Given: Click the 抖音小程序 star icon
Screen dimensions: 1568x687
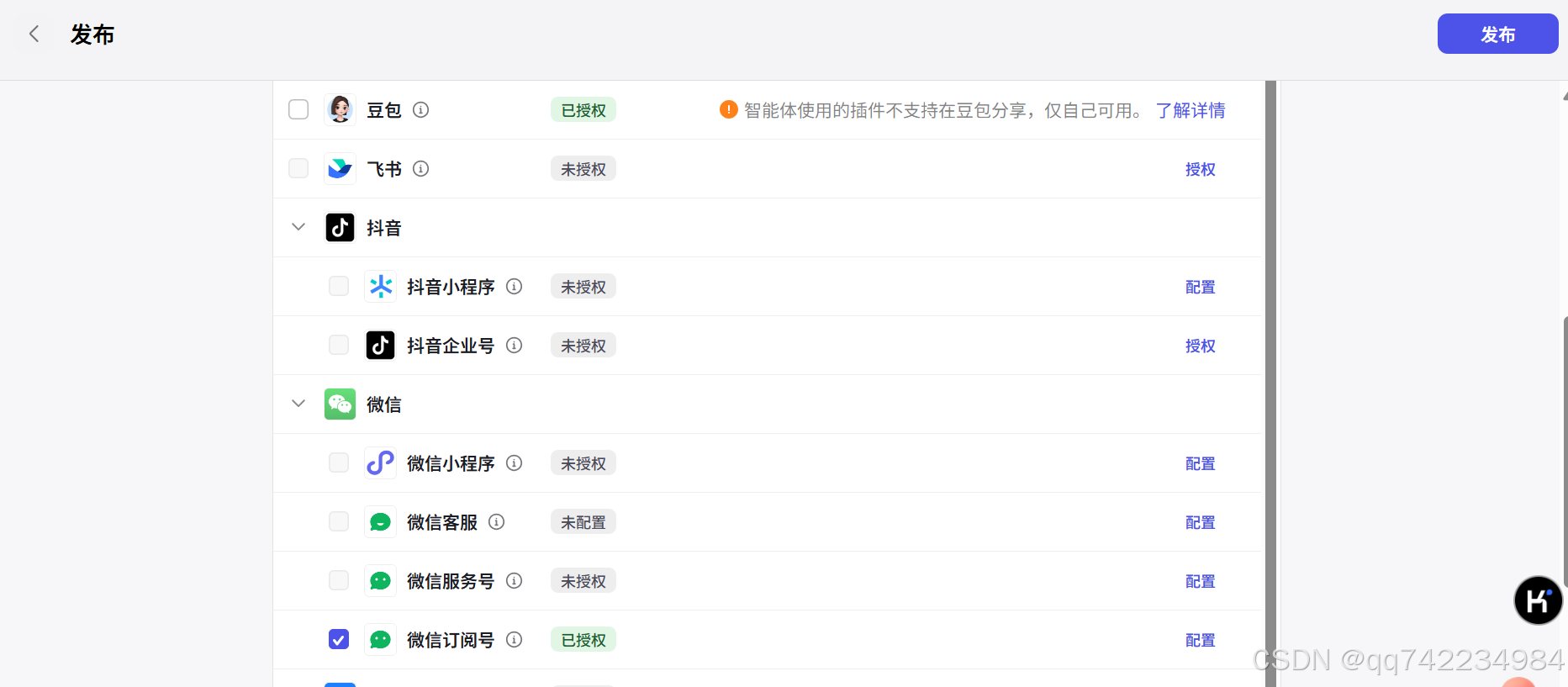Looking at the screenshot, I should tap(380, 287).
